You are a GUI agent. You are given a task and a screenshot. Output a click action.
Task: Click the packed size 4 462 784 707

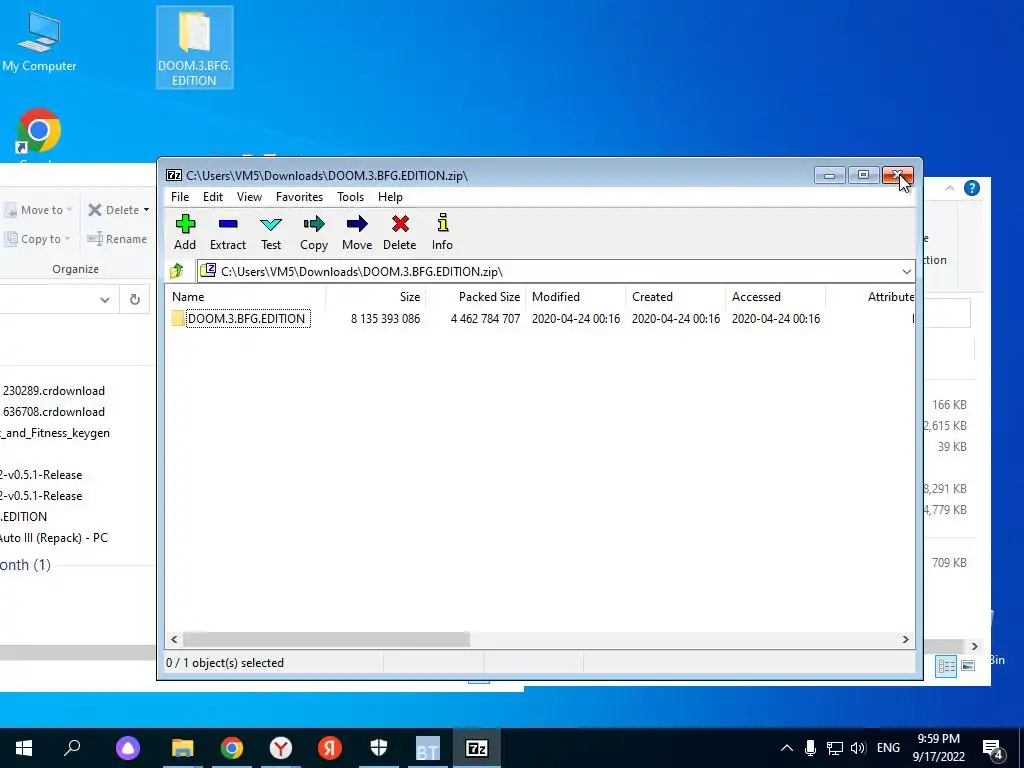(485, 319)
